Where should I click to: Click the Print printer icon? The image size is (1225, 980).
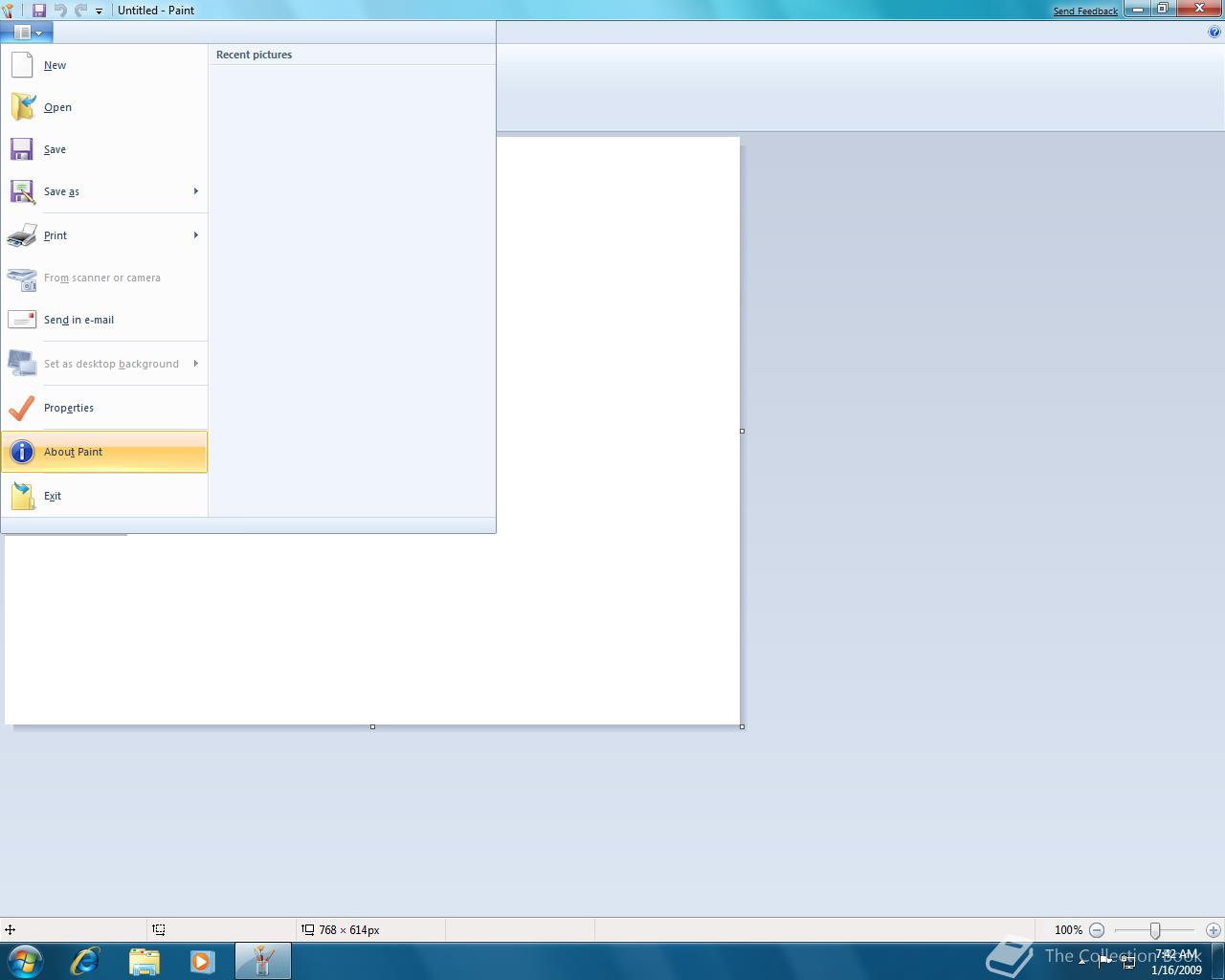click(x=22, y=235)
